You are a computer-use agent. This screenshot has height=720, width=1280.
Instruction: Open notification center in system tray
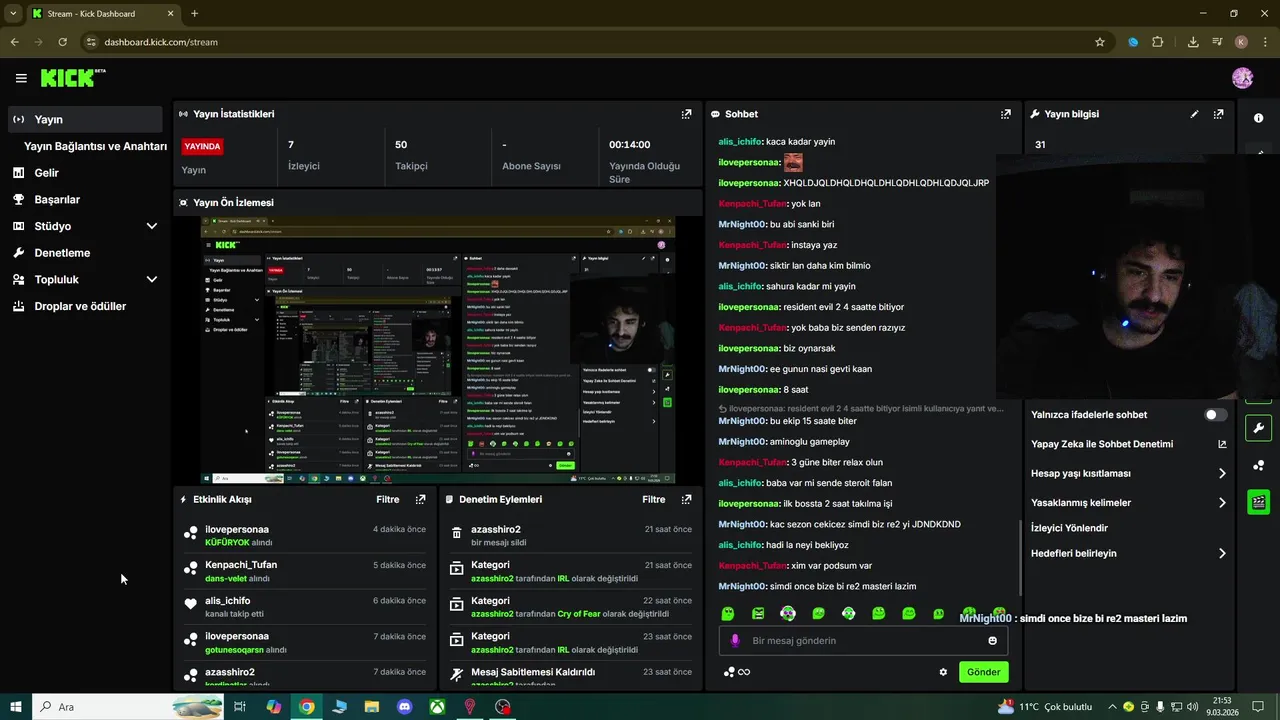pyautogui.click(x=1259, y=707)
